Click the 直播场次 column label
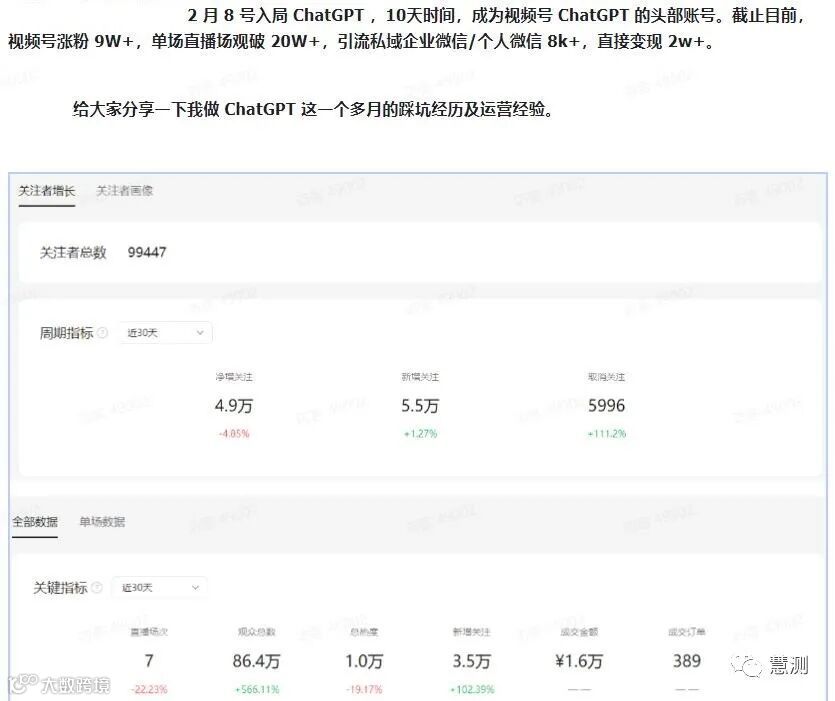 point(149,632)
